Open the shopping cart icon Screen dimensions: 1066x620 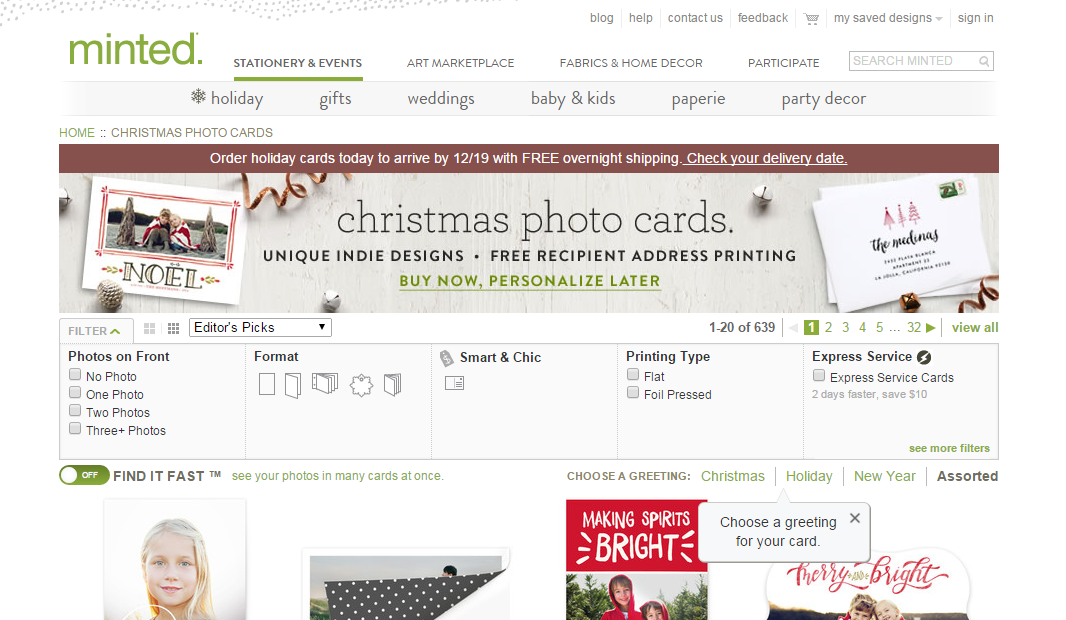click(x=811, y=18)
